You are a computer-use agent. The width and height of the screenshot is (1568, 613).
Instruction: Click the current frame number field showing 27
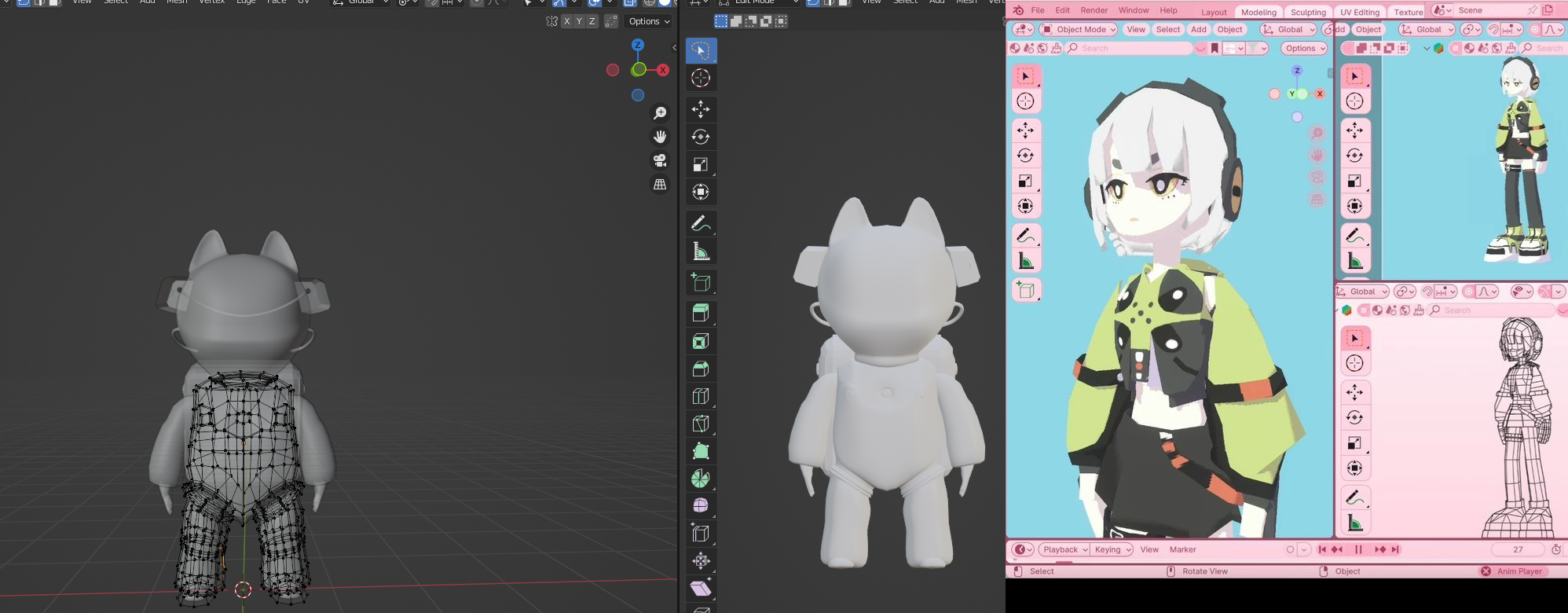click(1518, 549)
